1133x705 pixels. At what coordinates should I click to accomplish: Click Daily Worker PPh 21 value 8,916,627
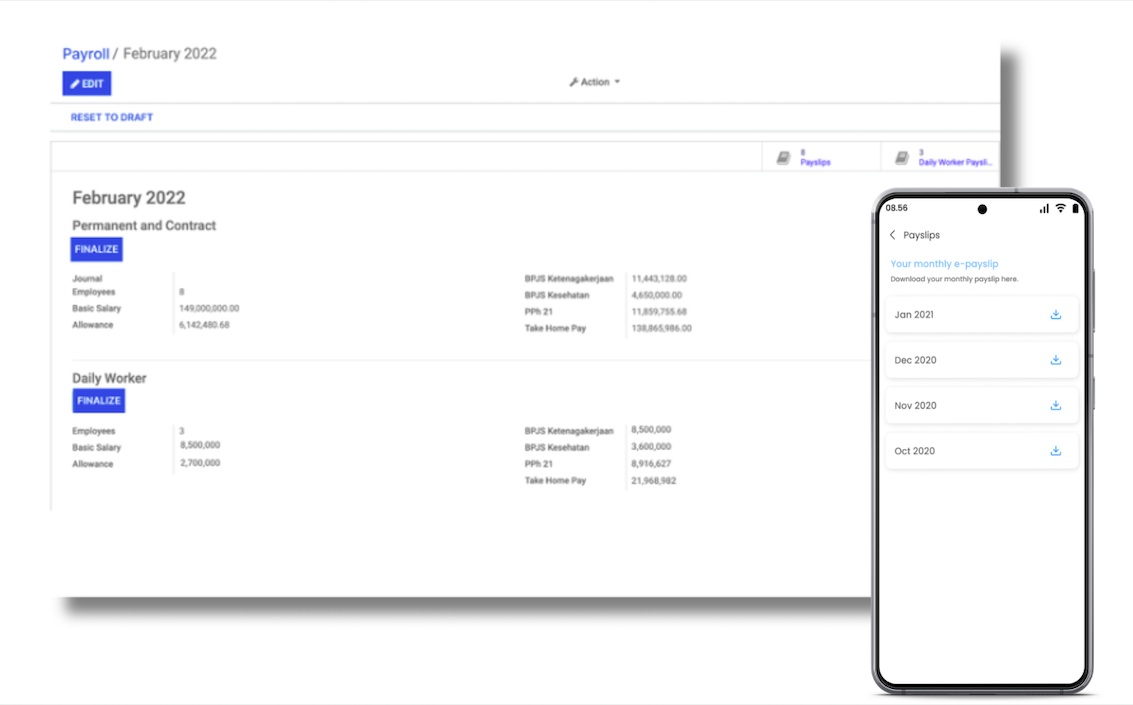click(x=650, y=464)
